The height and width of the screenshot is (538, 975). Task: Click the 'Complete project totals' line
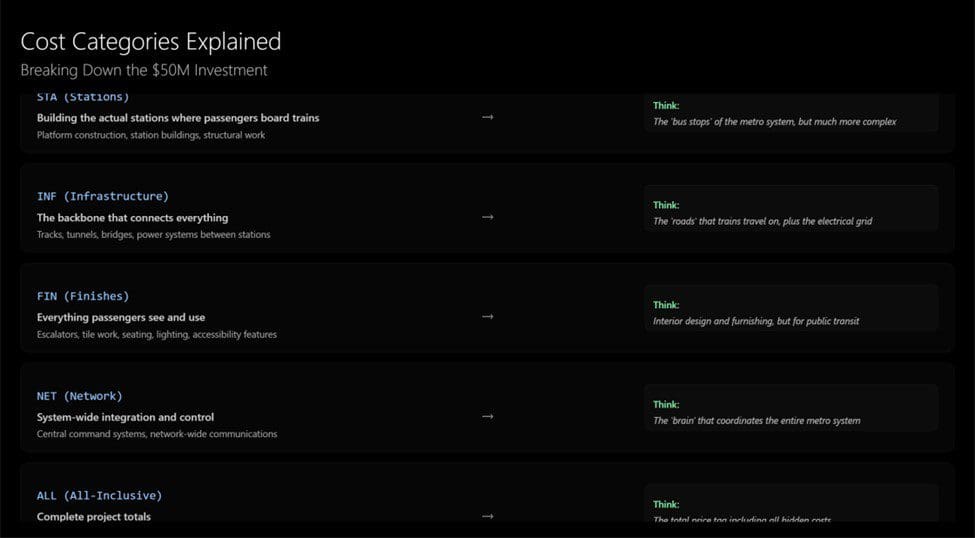pos(94,516)
